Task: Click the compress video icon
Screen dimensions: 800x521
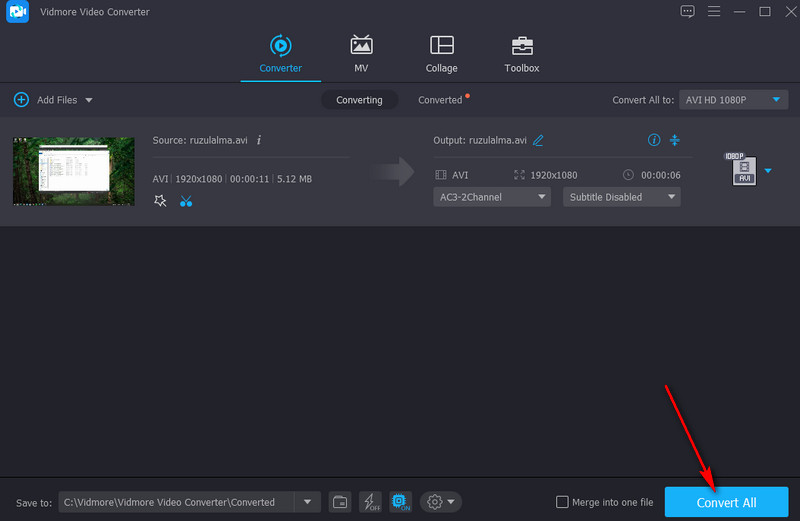Action: [x=675, y=140]
